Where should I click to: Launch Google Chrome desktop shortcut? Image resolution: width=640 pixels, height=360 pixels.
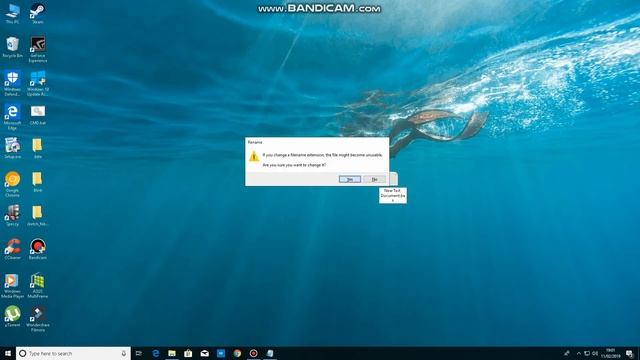(x=12, y=184)
